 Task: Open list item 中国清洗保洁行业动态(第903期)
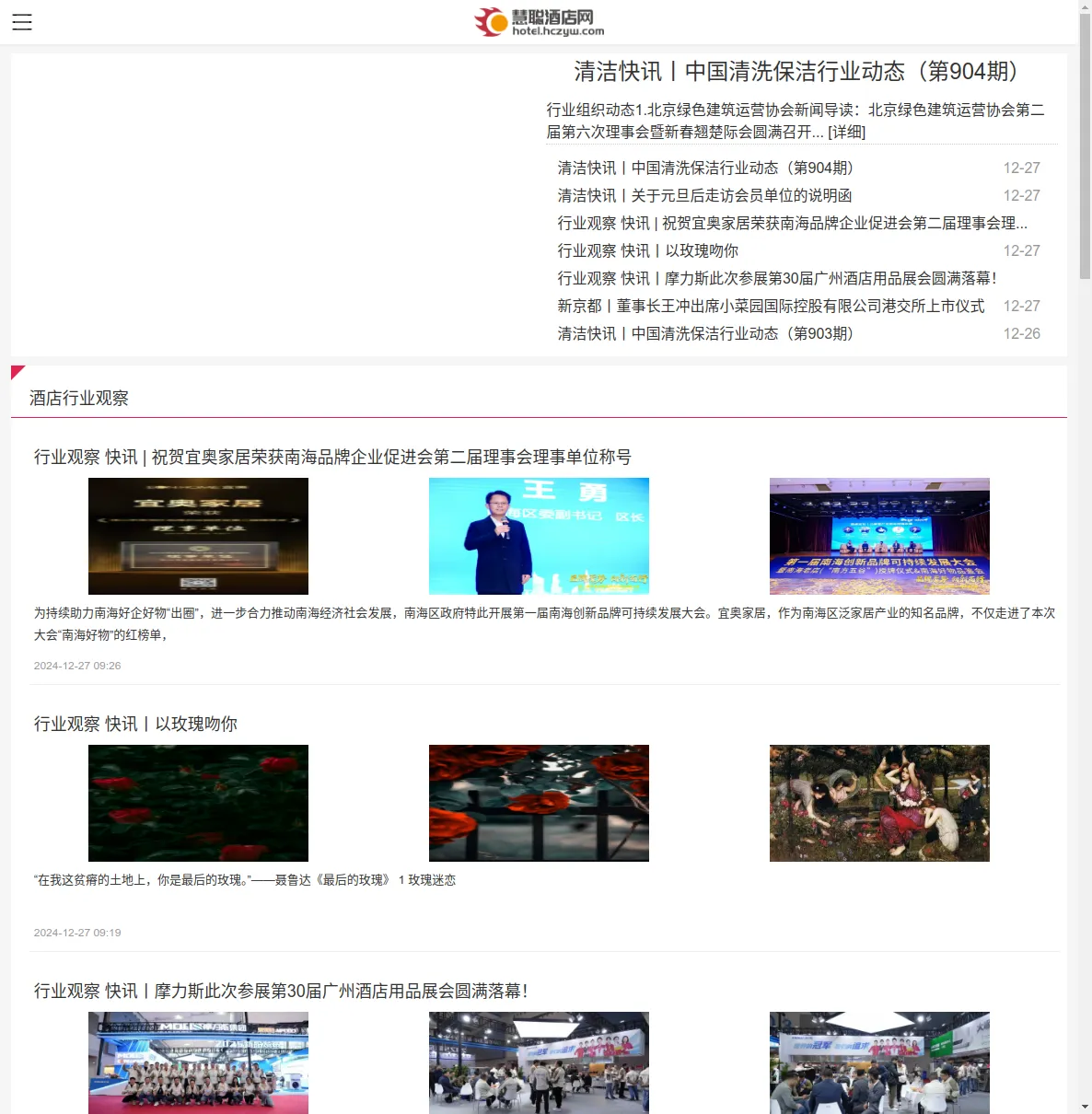706,333
